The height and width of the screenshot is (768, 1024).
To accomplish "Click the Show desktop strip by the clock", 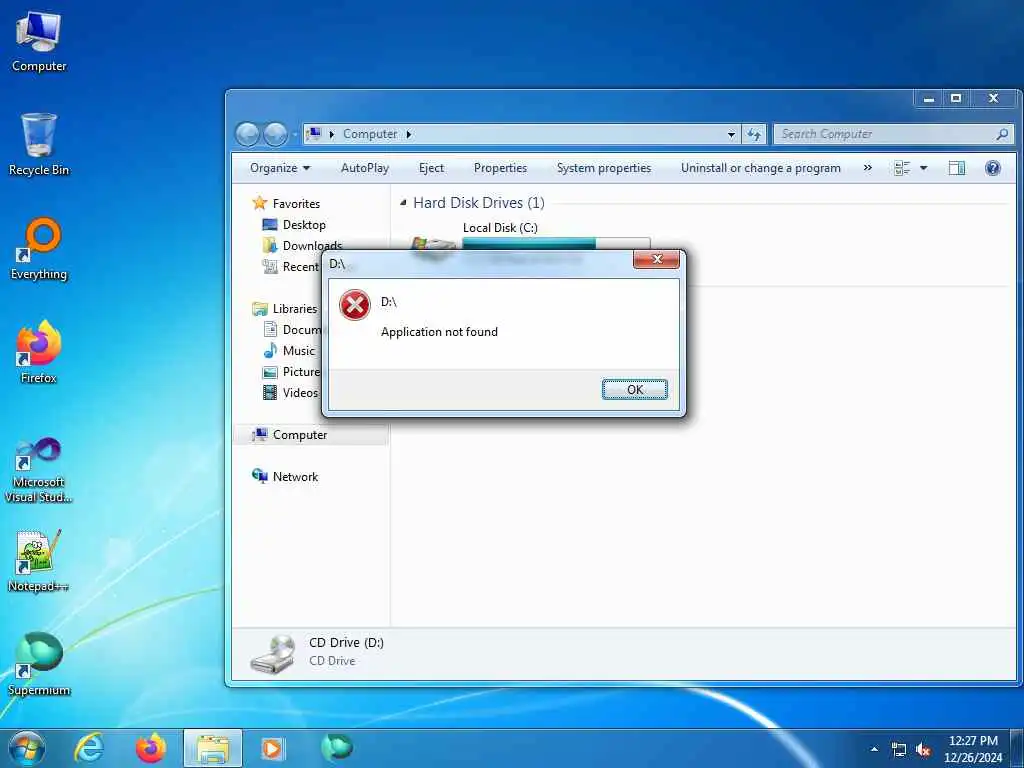I will click(x=1017, y=749).
